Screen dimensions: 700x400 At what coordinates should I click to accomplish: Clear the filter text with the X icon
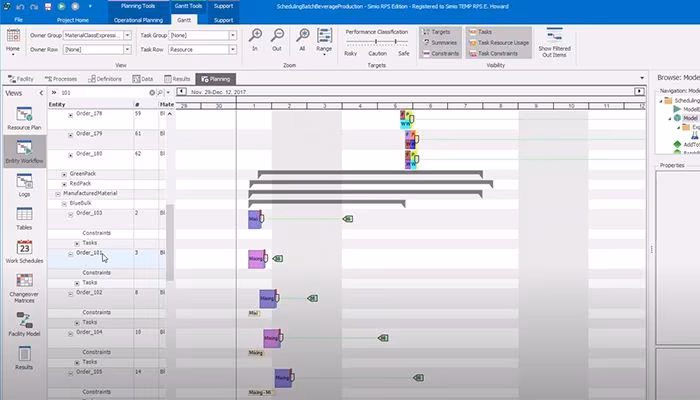pos(152,92)
